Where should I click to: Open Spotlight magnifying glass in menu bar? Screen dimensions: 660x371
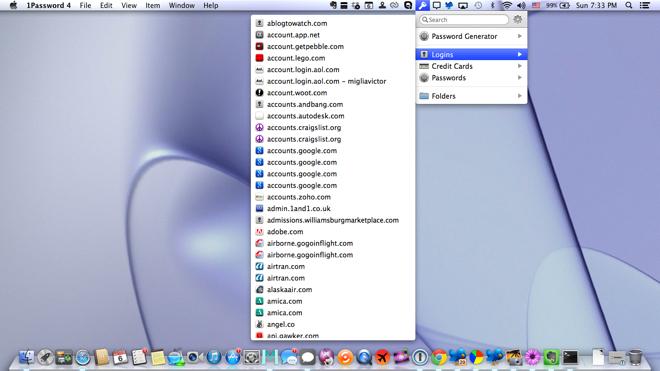click(x=628, y=5)
